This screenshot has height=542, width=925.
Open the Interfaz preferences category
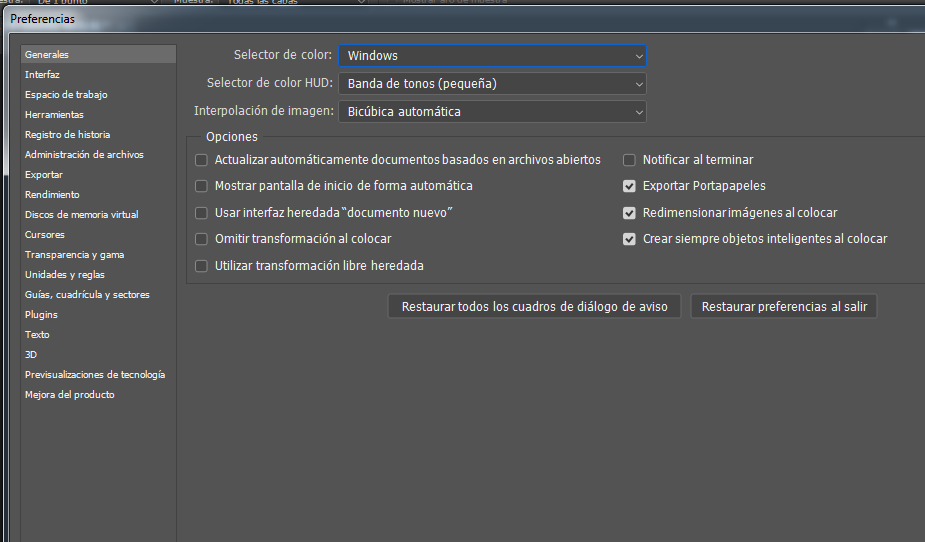point(99,74)
